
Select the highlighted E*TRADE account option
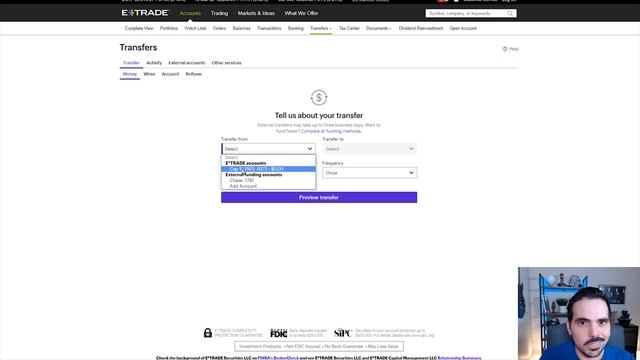pyautogui.click(x=268, y=169)
